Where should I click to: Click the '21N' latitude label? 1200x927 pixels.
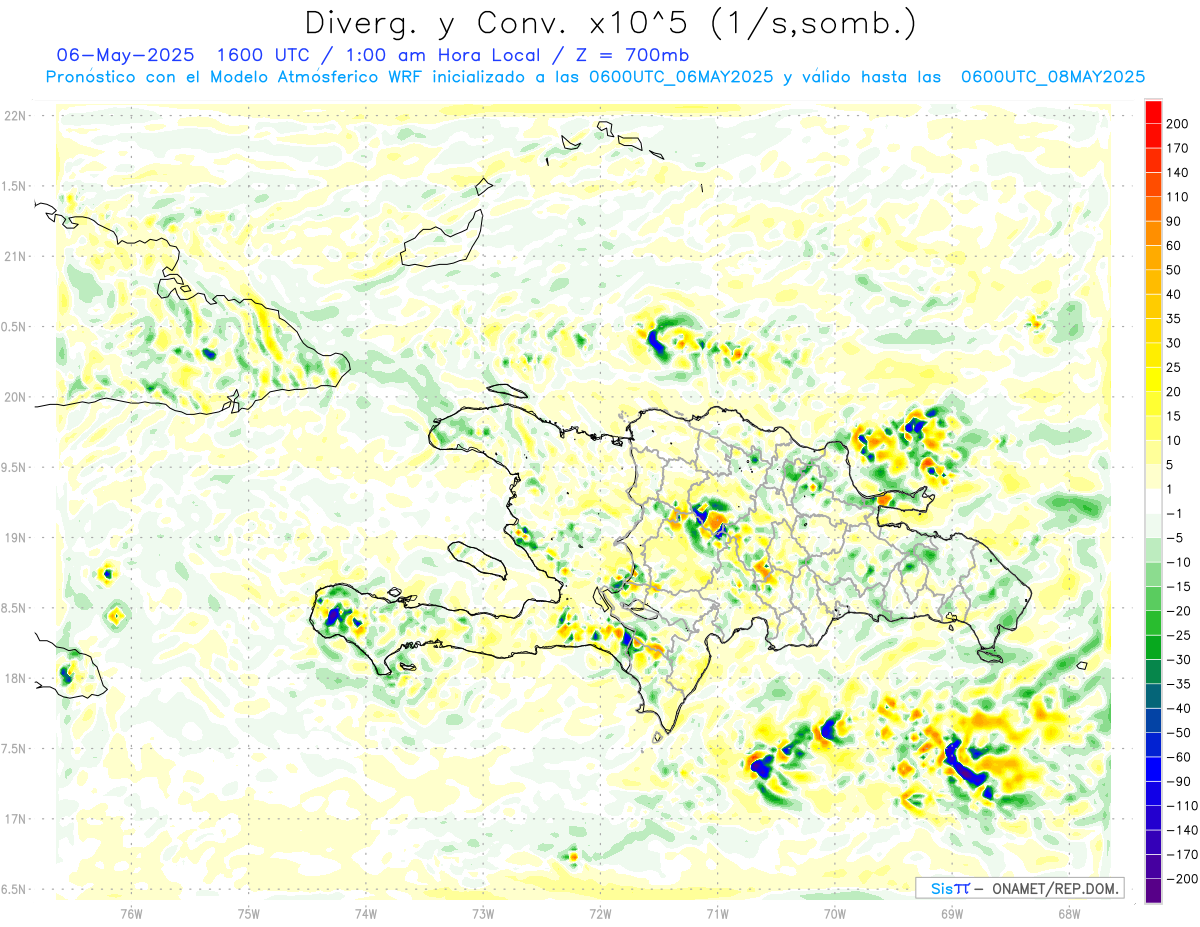tap(15, 256)
